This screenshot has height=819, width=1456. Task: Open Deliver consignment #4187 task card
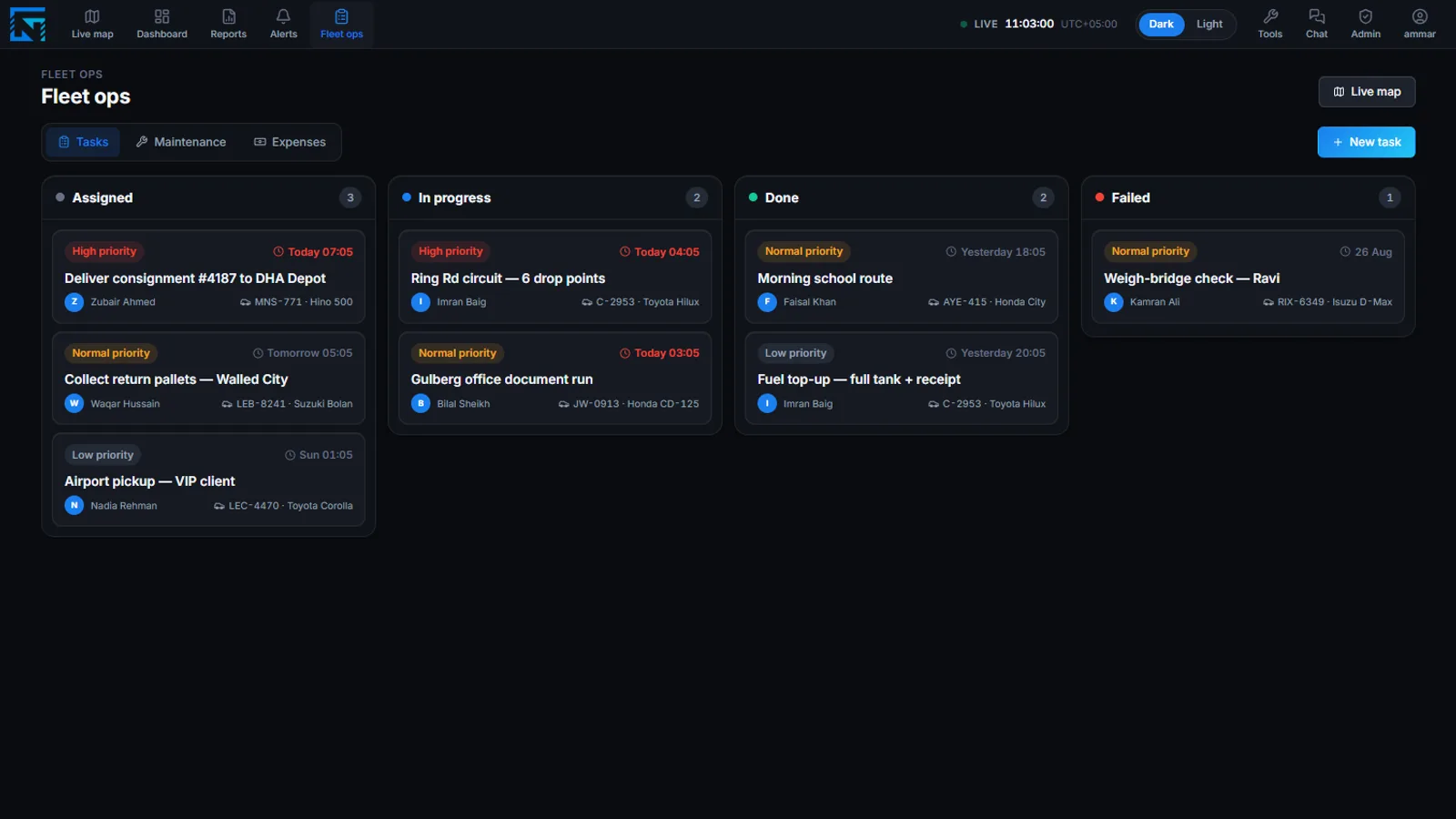pos(208,277)
